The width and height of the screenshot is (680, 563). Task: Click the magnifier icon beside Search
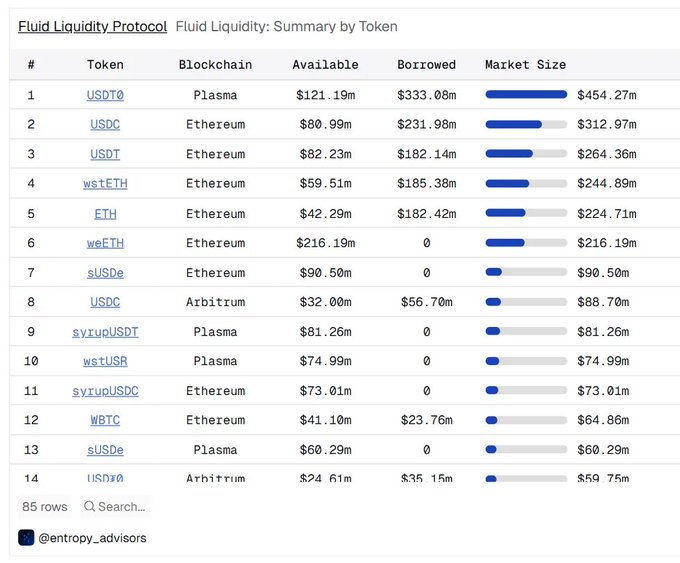(x=89, y=507)
